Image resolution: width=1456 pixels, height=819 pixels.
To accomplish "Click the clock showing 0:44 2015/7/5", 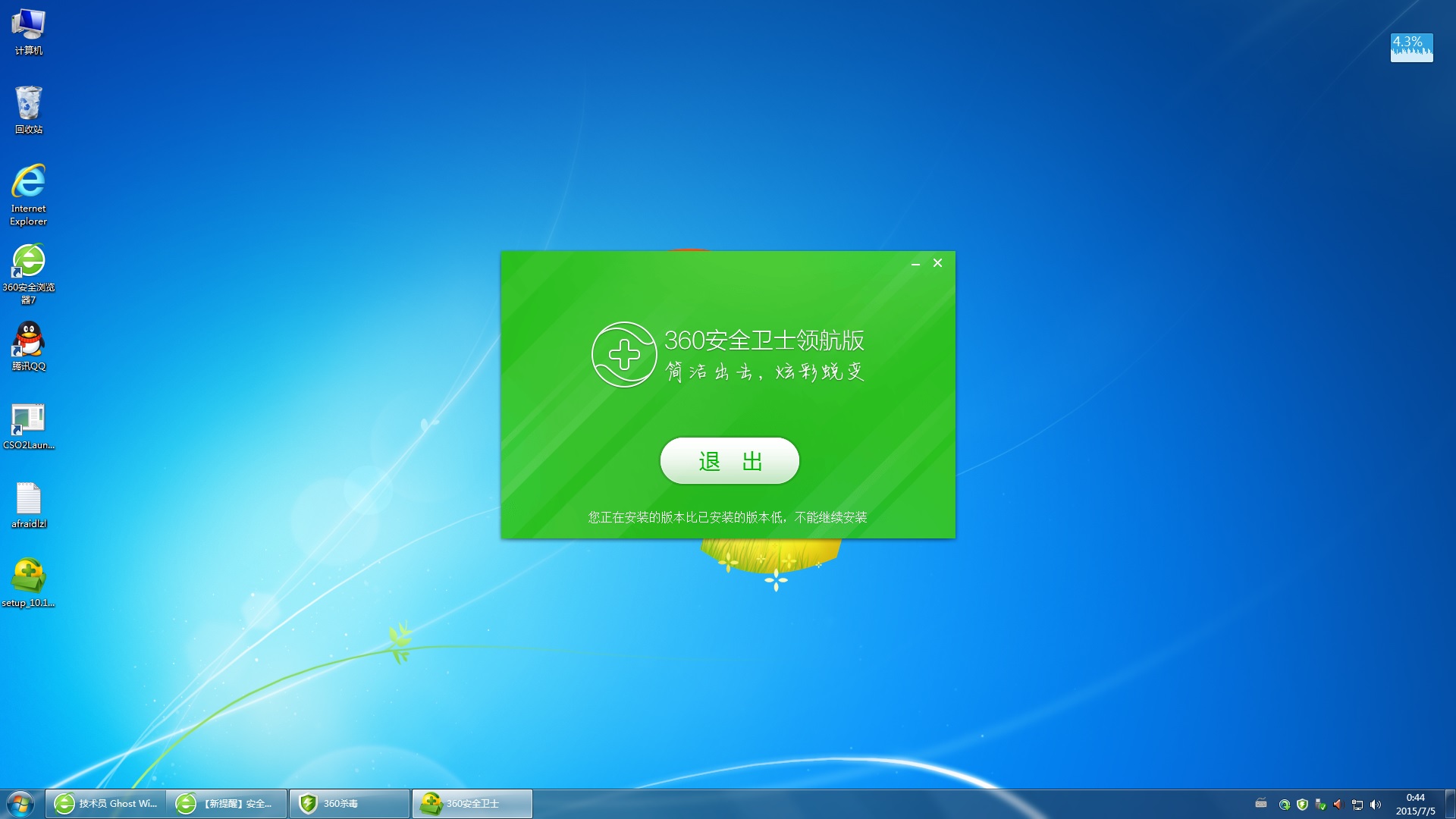I will tap(1415, 804).
